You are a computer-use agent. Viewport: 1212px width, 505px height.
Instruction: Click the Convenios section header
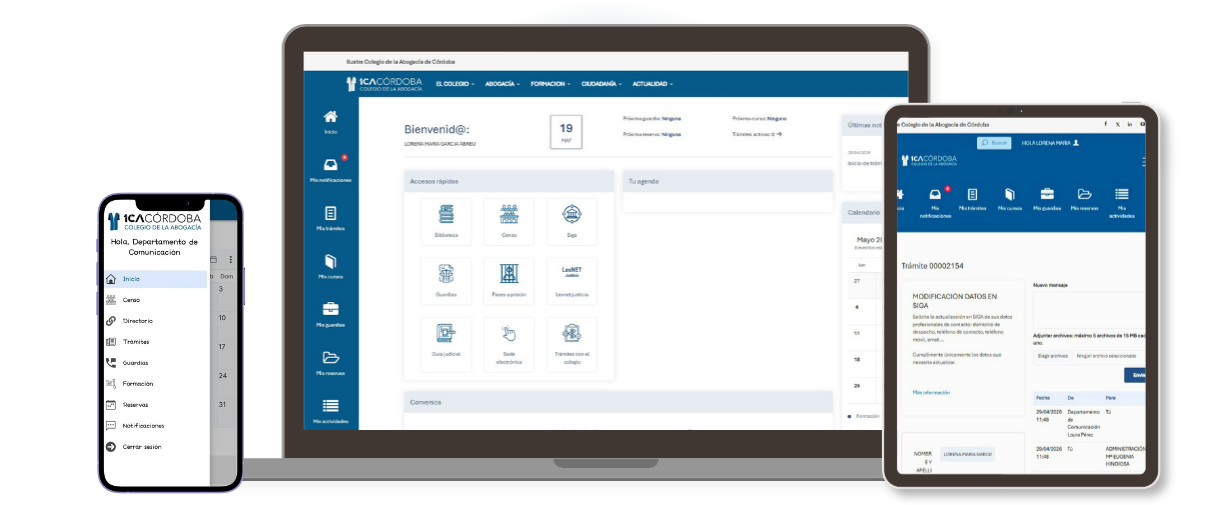coord(618,402)
